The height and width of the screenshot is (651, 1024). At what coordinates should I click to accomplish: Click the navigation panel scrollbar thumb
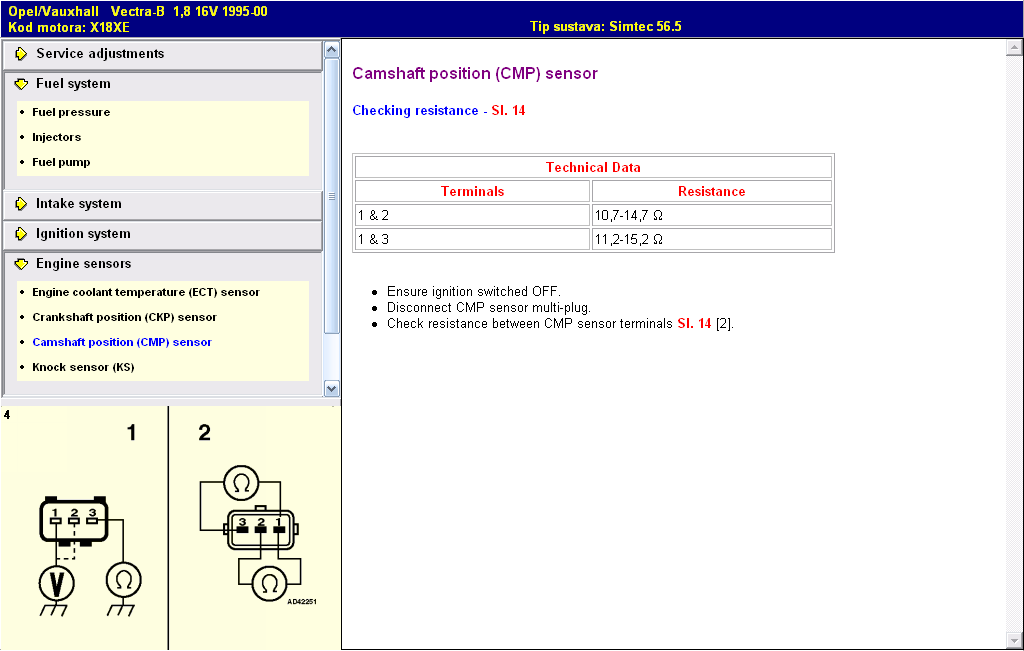[x=332, y=196]
